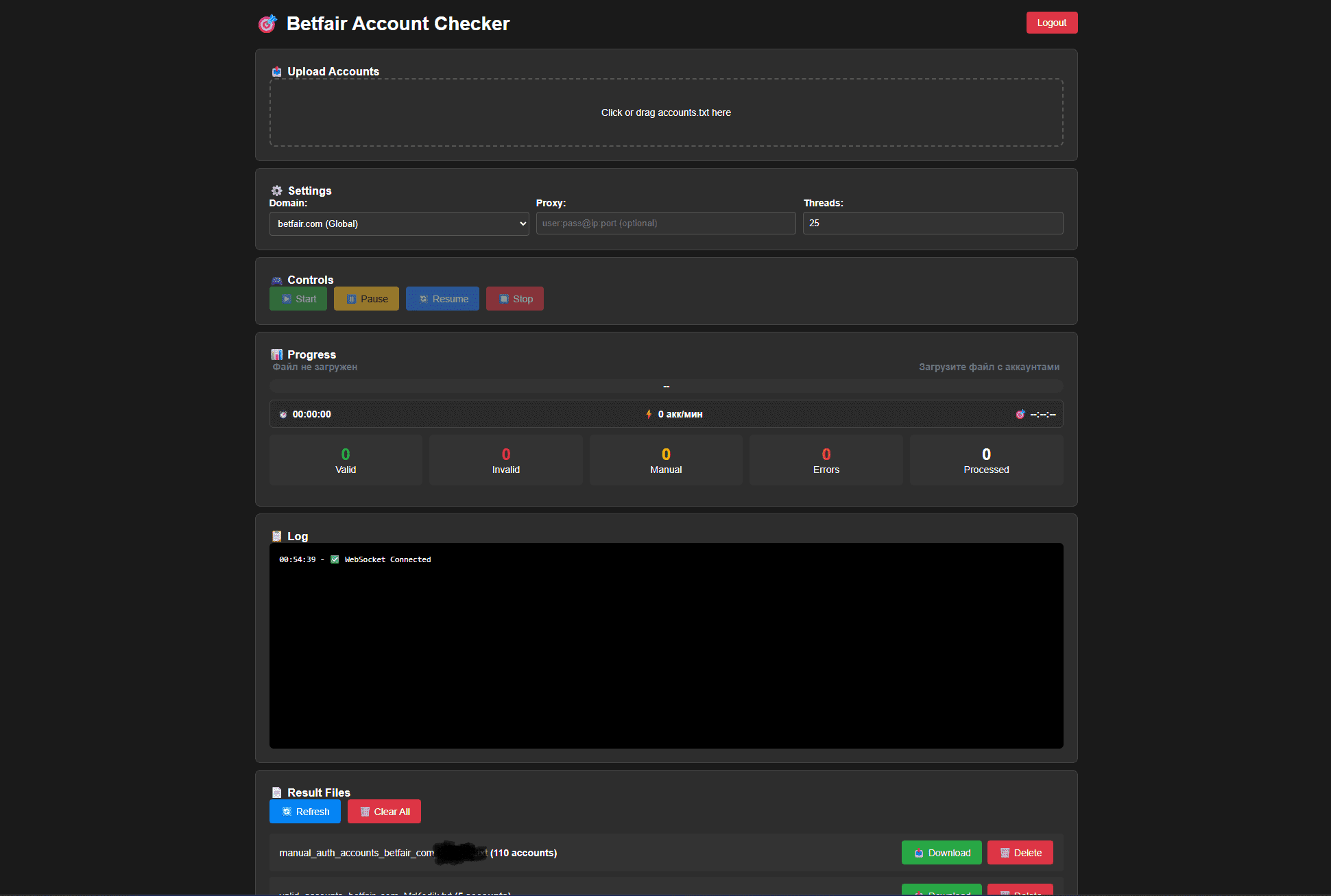Click the stopwatch icon beside 00:00:00
The height and width of the screenshot is (896, 1331).
283,415
